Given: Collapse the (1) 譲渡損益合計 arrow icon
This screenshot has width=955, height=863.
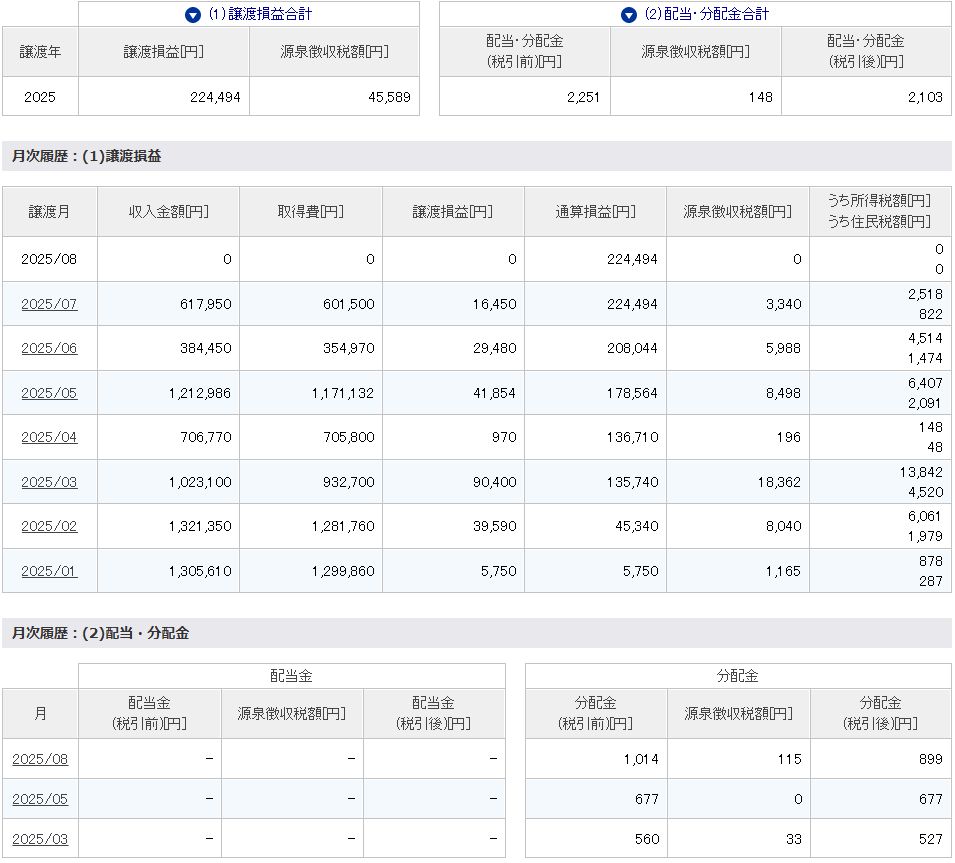Looking at the screenshot, I should point(193,15).
